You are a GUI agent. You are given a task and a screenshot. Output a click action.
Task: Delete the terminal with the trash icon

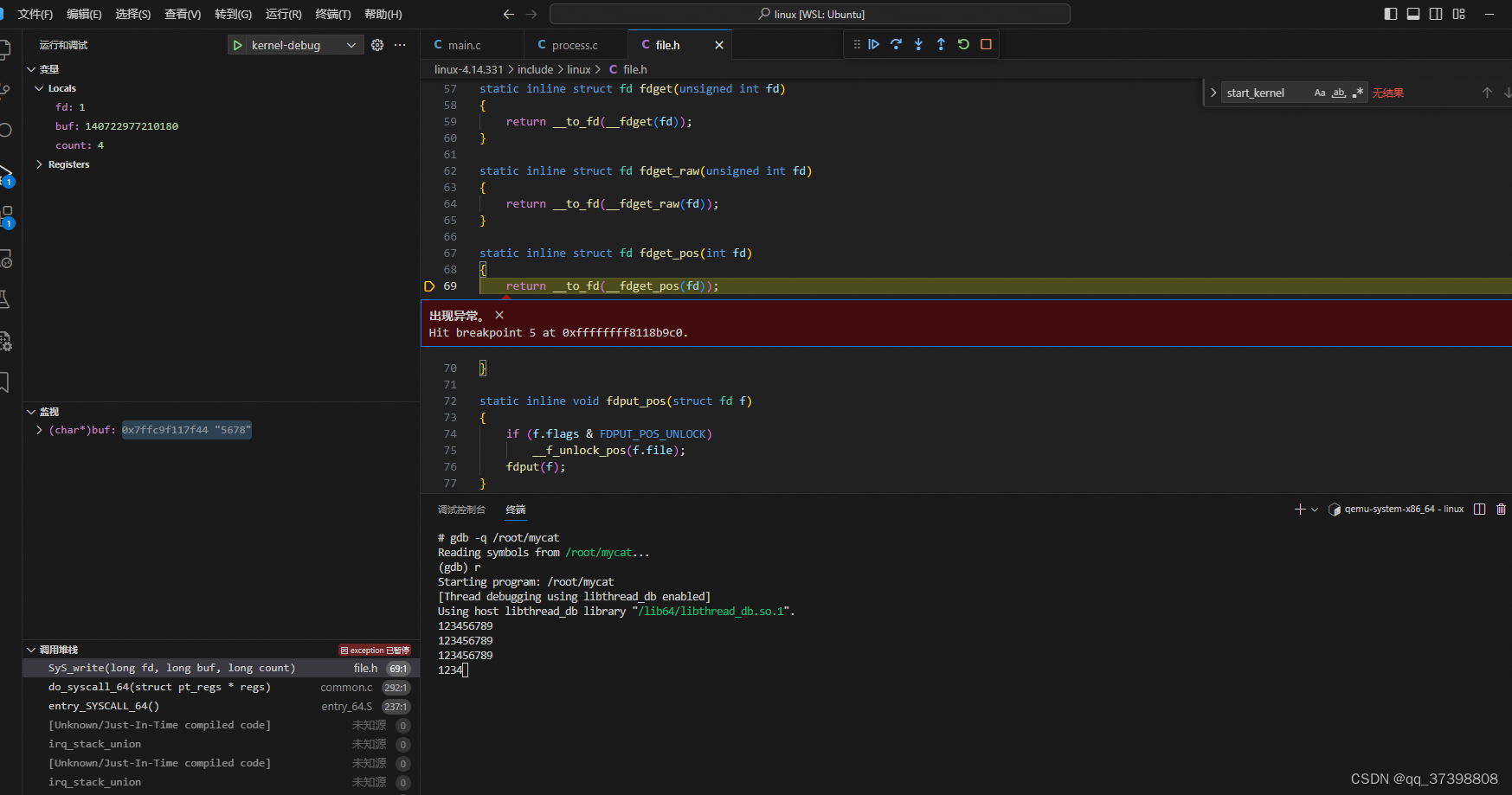1502,509
